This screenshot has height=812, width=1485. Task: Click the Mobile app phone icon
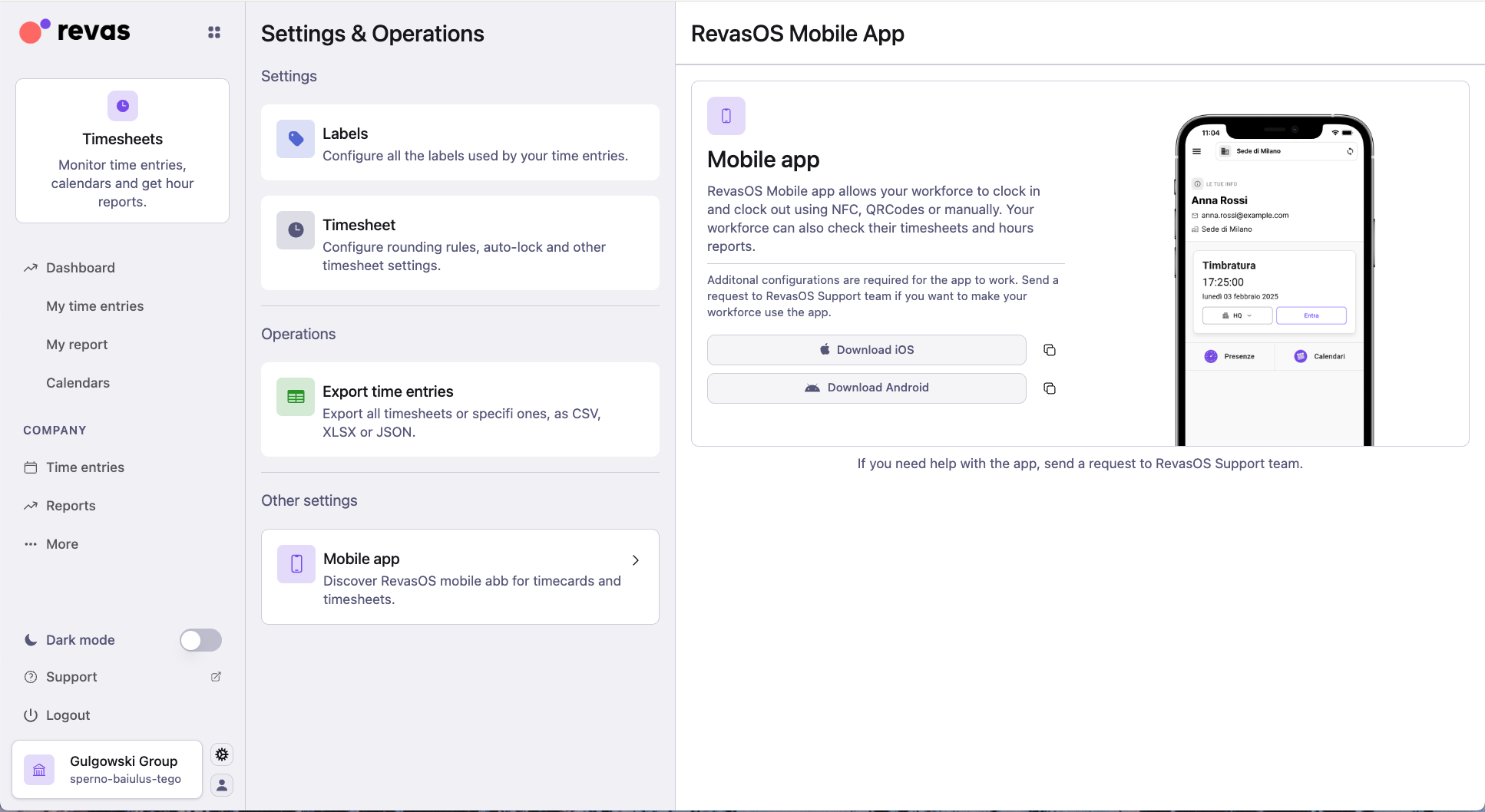[x=295, y=564]
